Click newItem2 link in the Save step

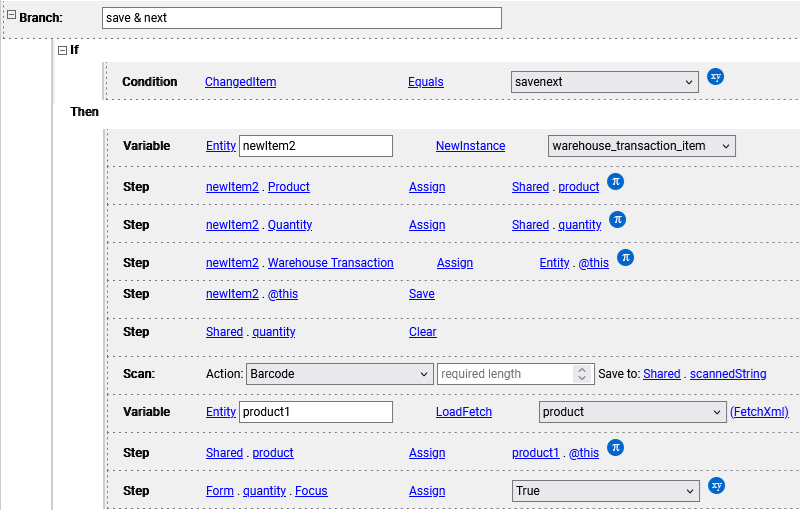click(232, 294)
